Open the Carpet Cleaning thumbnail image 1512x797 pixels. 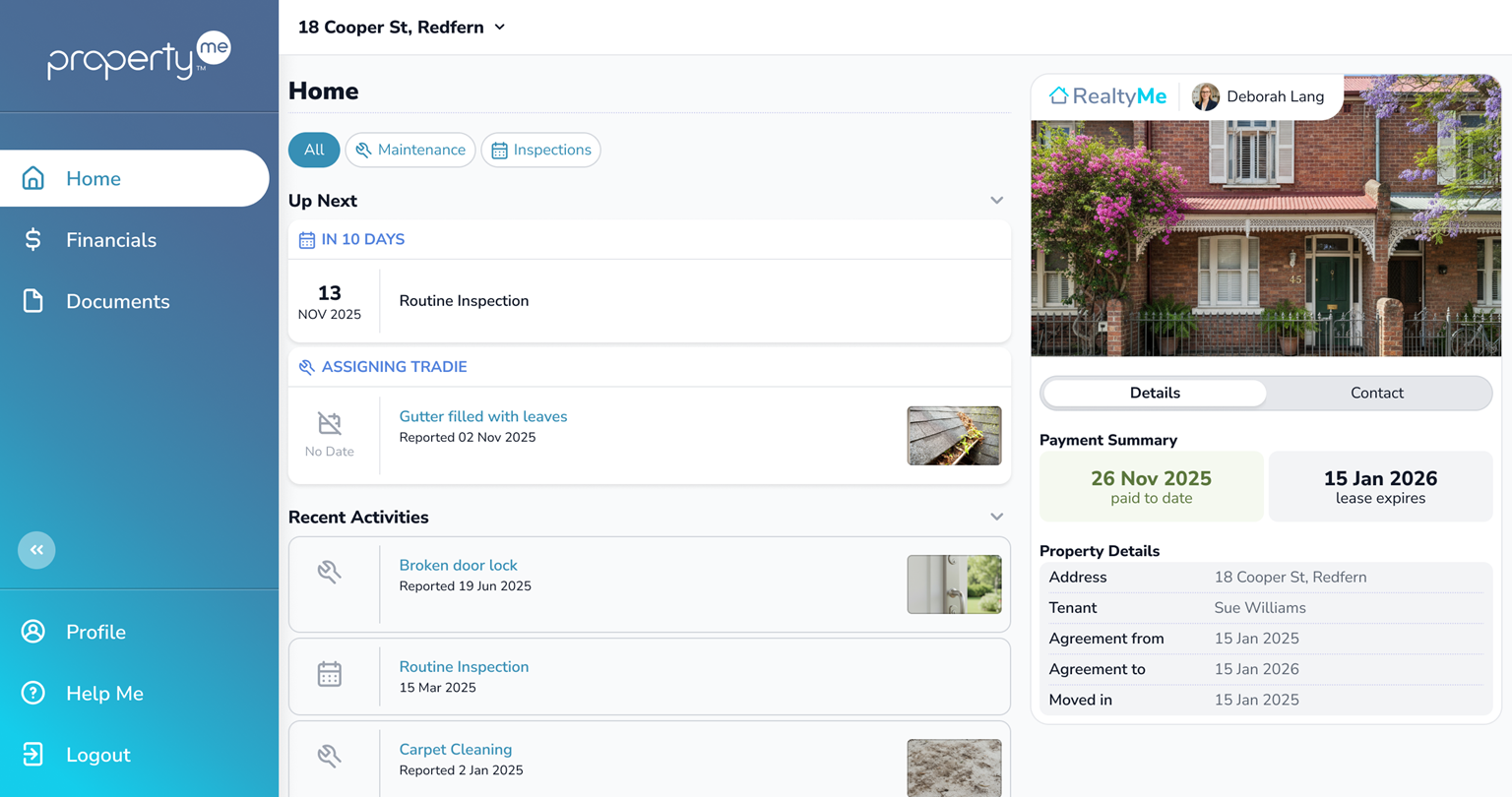click(954, 766)
